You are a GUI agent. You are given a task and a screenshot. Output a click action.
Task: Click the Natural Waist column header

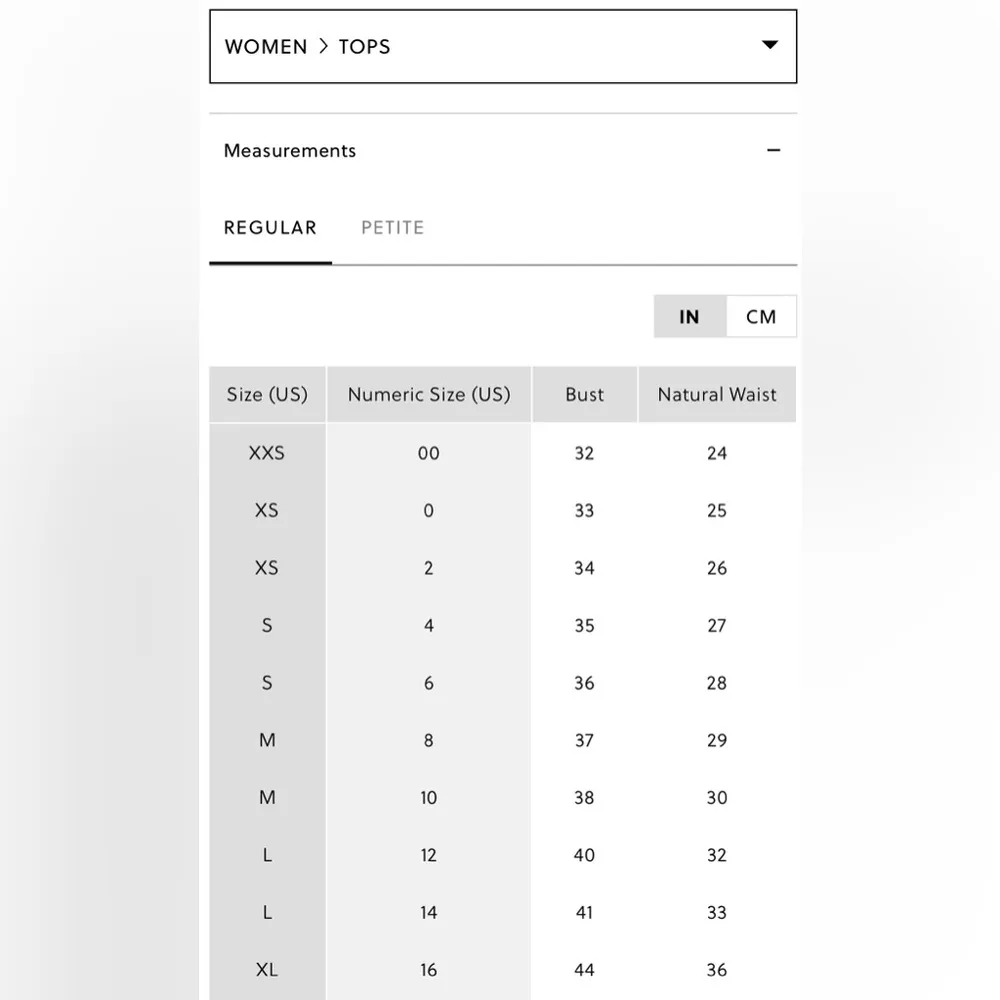717,395
